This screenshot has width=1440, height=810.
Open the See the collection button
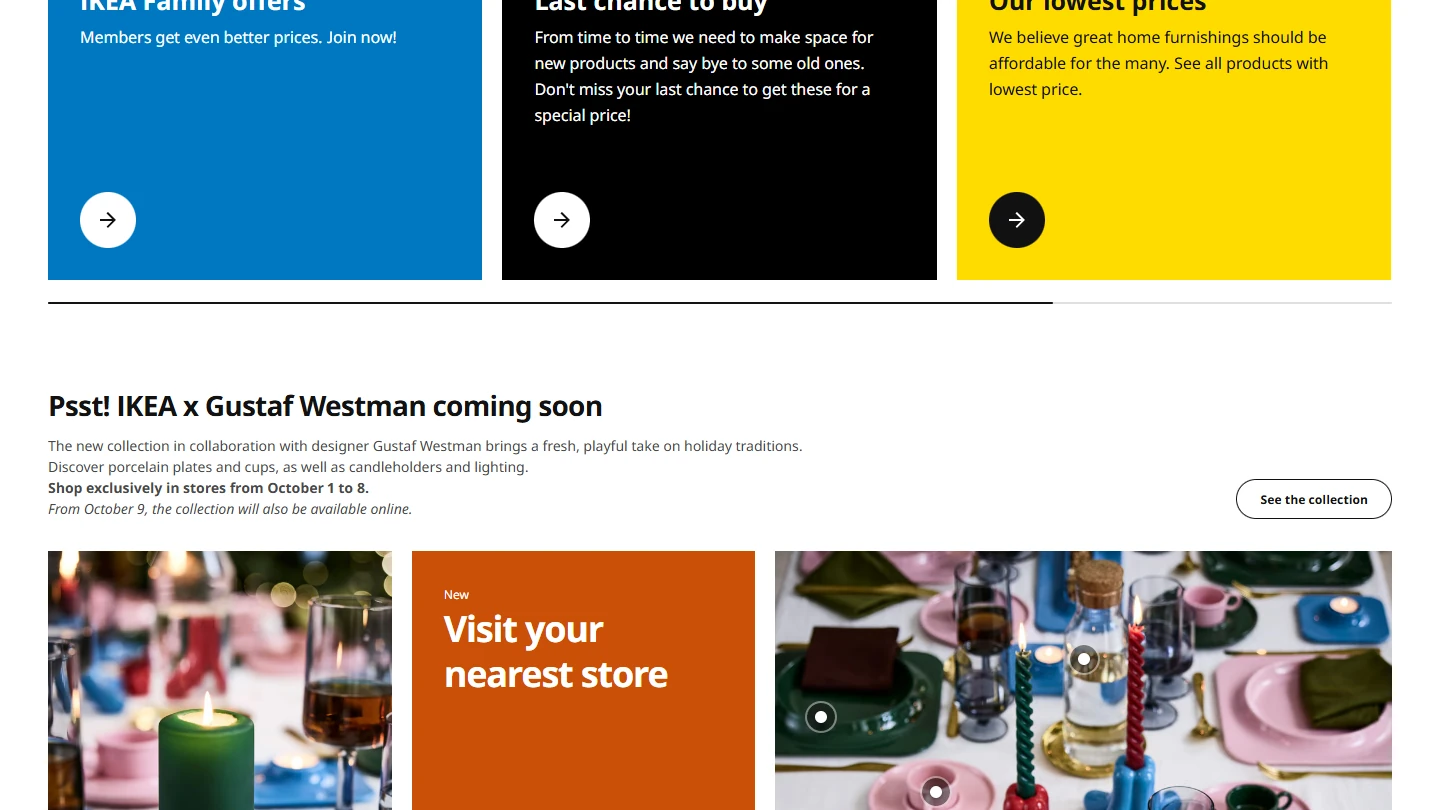tap(1314, 499)
